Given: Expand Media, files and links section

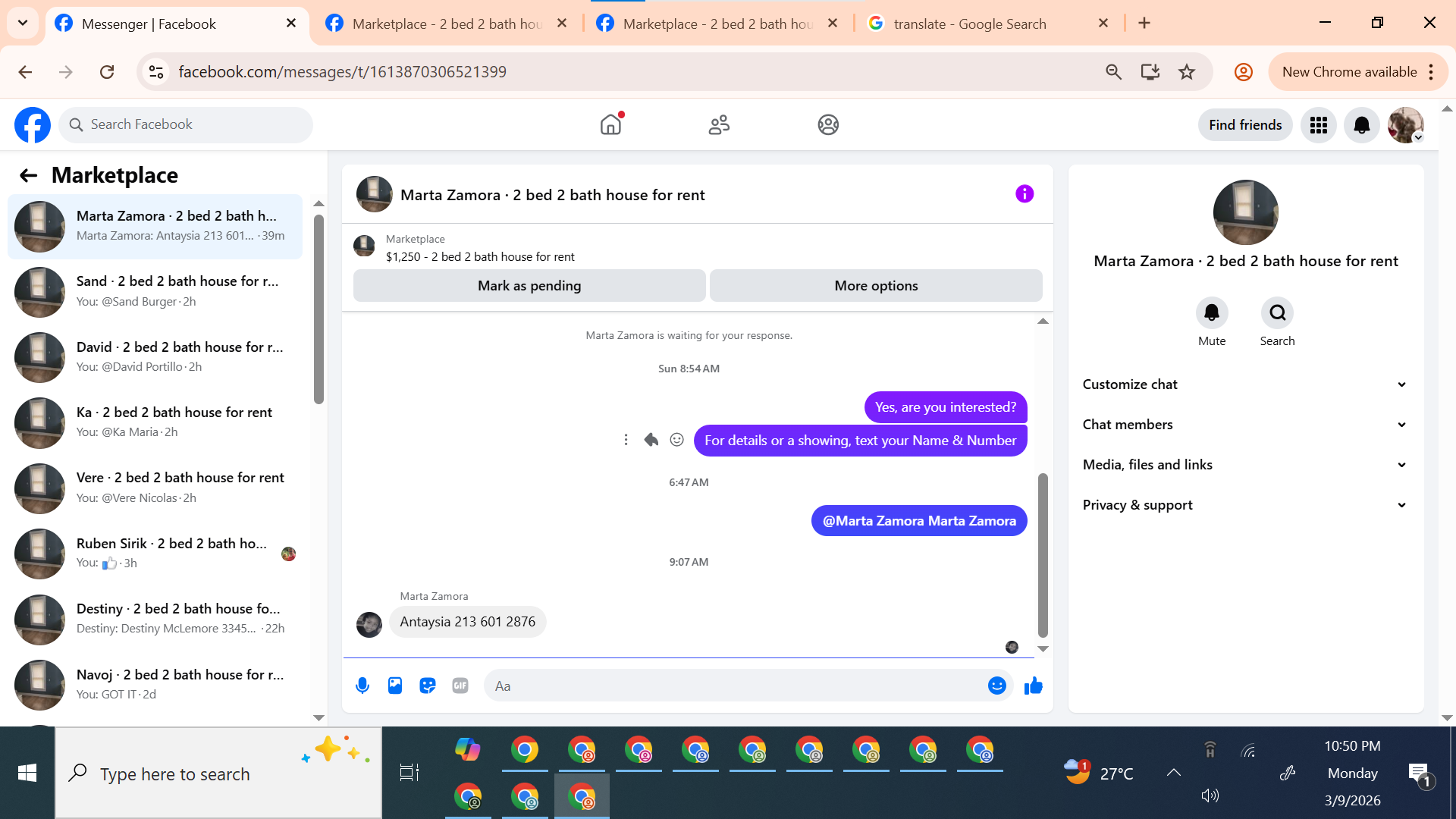Looking at the screenshot, I should (1245, 465).
